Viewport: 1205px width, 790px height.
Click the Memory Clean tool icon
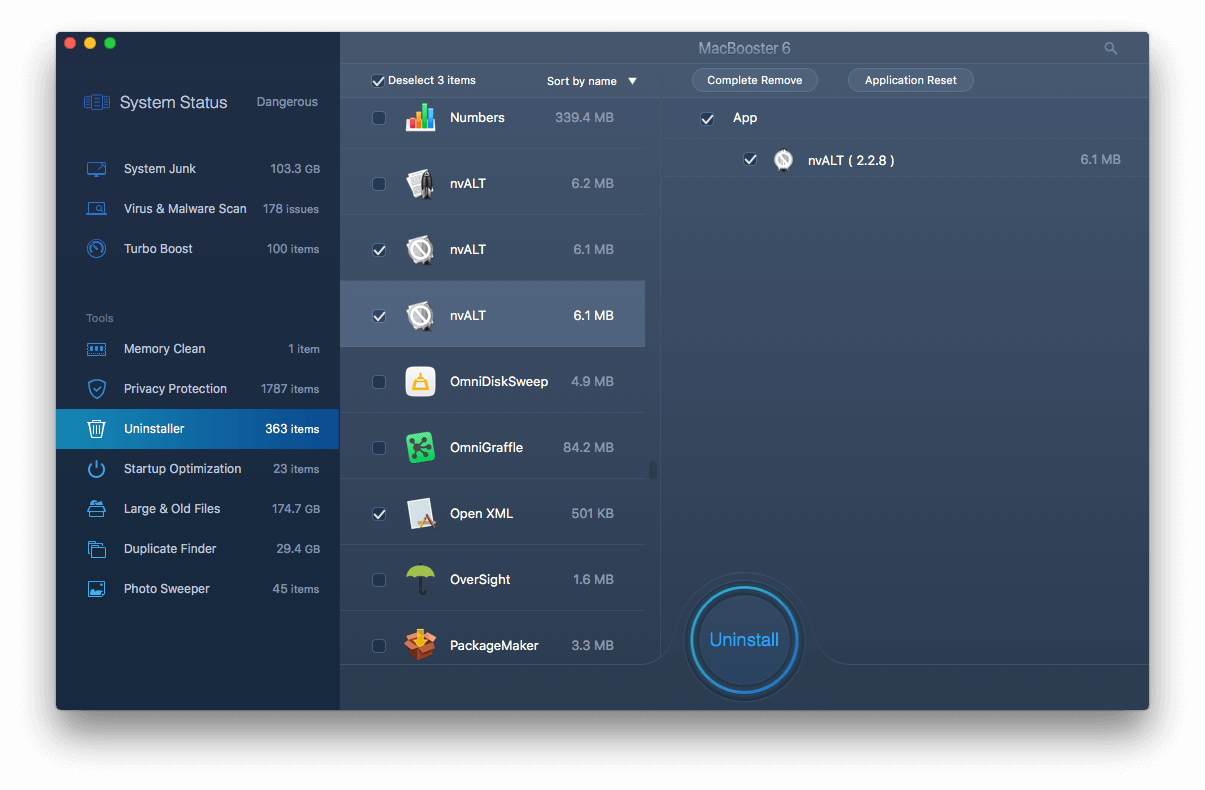pyautogui.click(x=96, y=348)
